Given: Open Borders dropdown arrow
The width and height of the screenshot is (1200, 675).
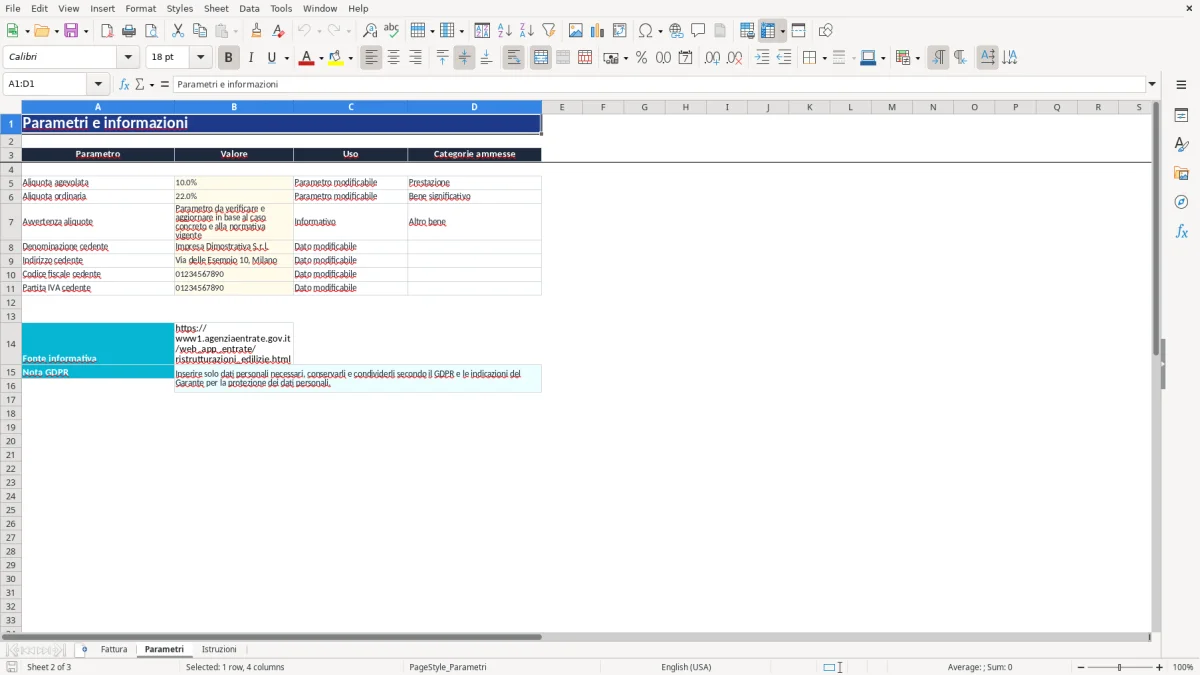Looking at the screenshot, I should click(824, 58).
